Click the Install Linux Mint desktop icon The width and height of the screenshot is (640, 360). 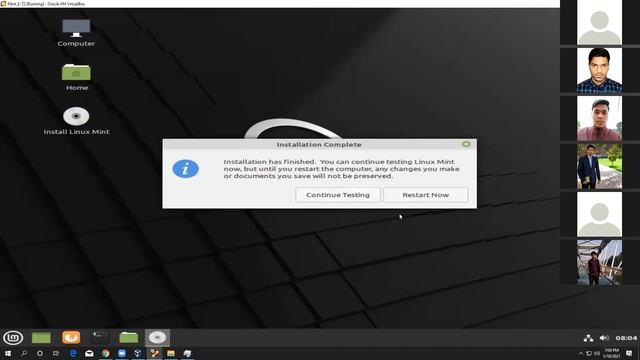pyautogui.click(x=76, y=121)
